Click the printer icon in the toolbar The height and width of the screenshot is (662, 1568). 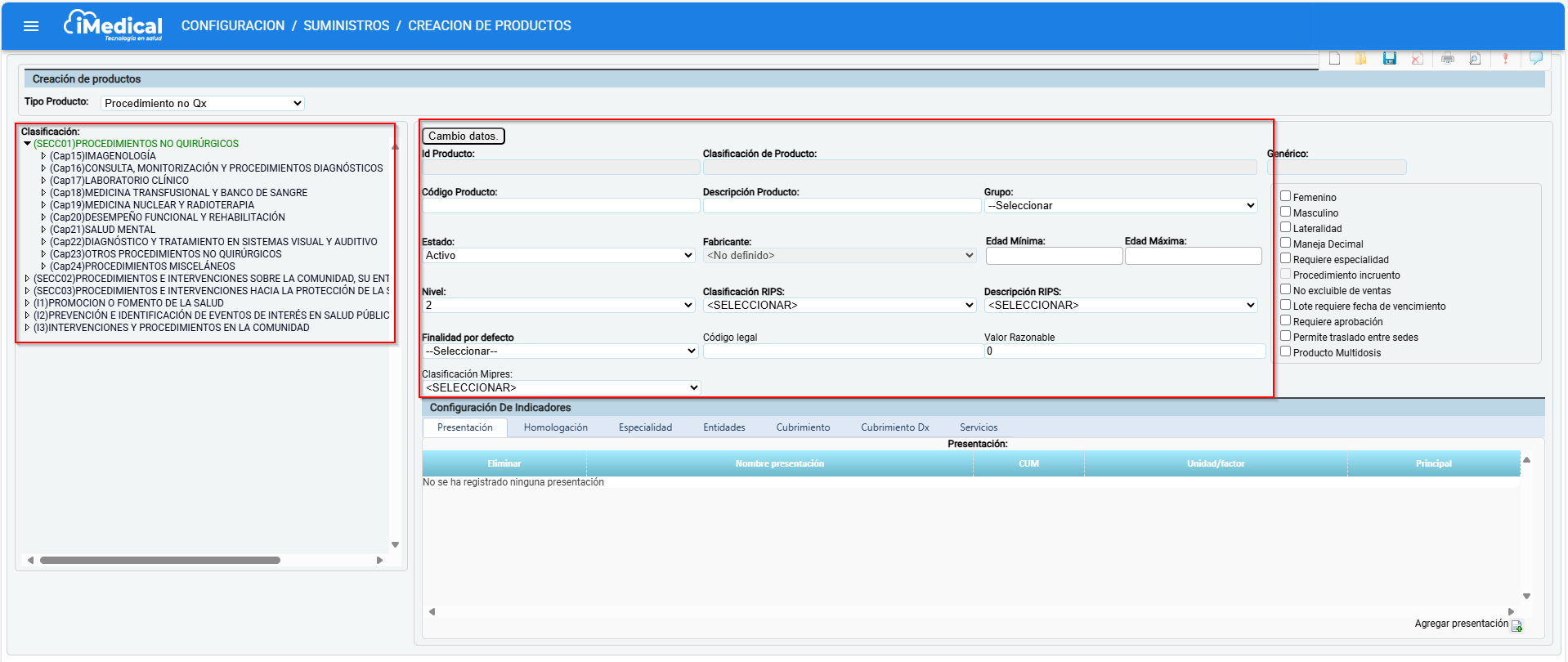(x=1448, y=59)
